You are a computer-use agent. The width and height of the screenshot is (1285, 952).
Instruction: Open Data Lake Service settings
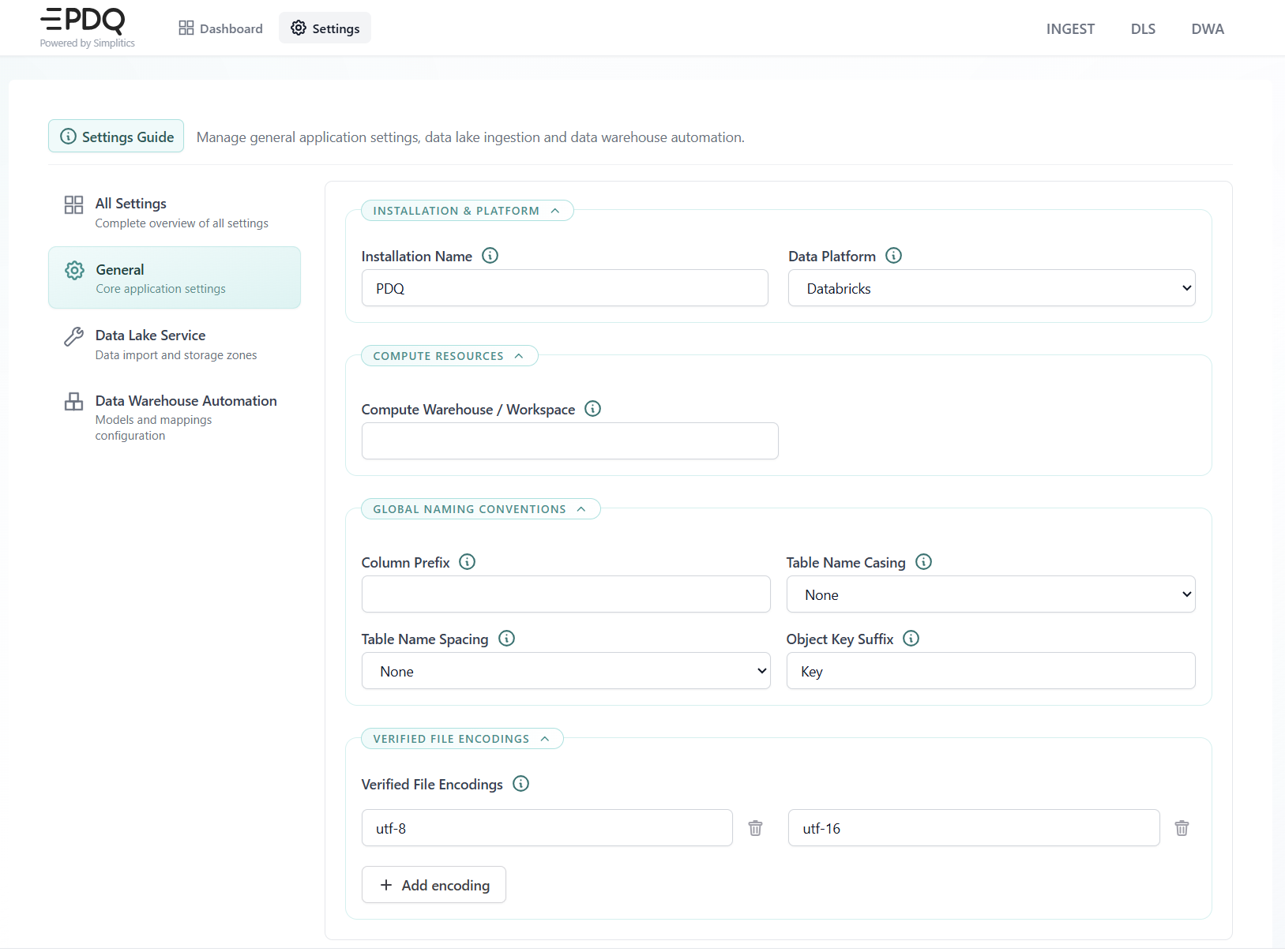click(175, 344)
